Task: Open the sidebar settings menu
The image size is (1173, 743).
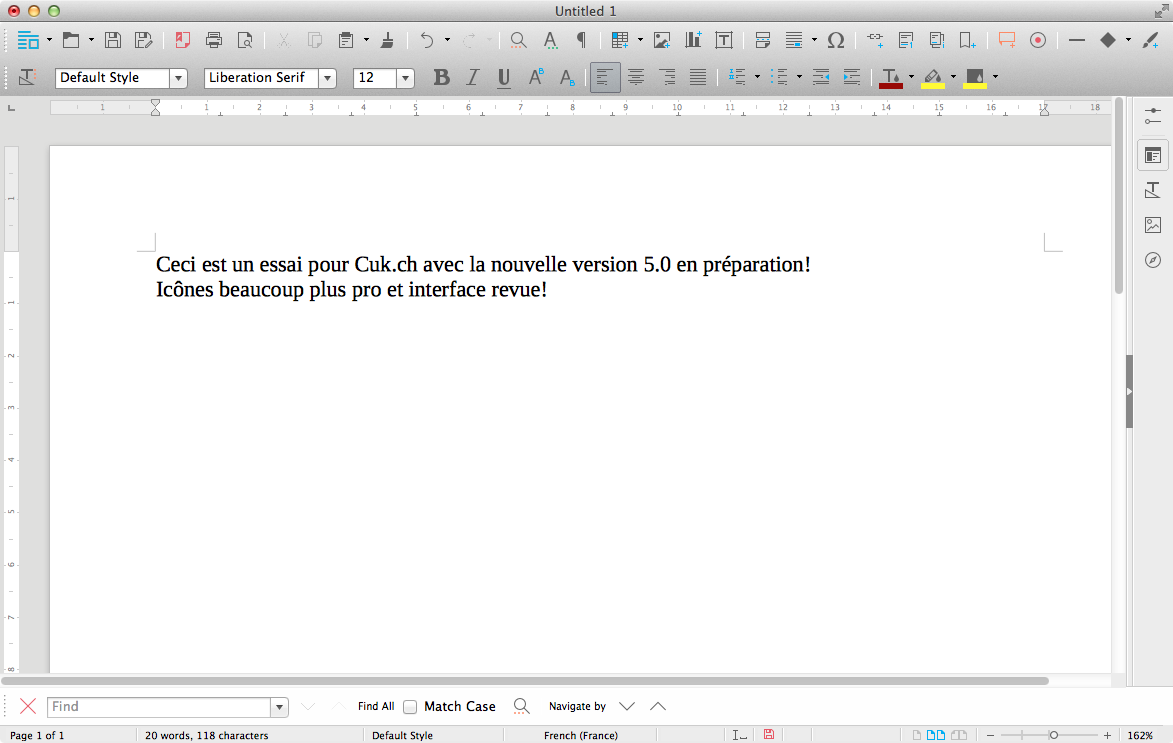Action: [1153, 117]
